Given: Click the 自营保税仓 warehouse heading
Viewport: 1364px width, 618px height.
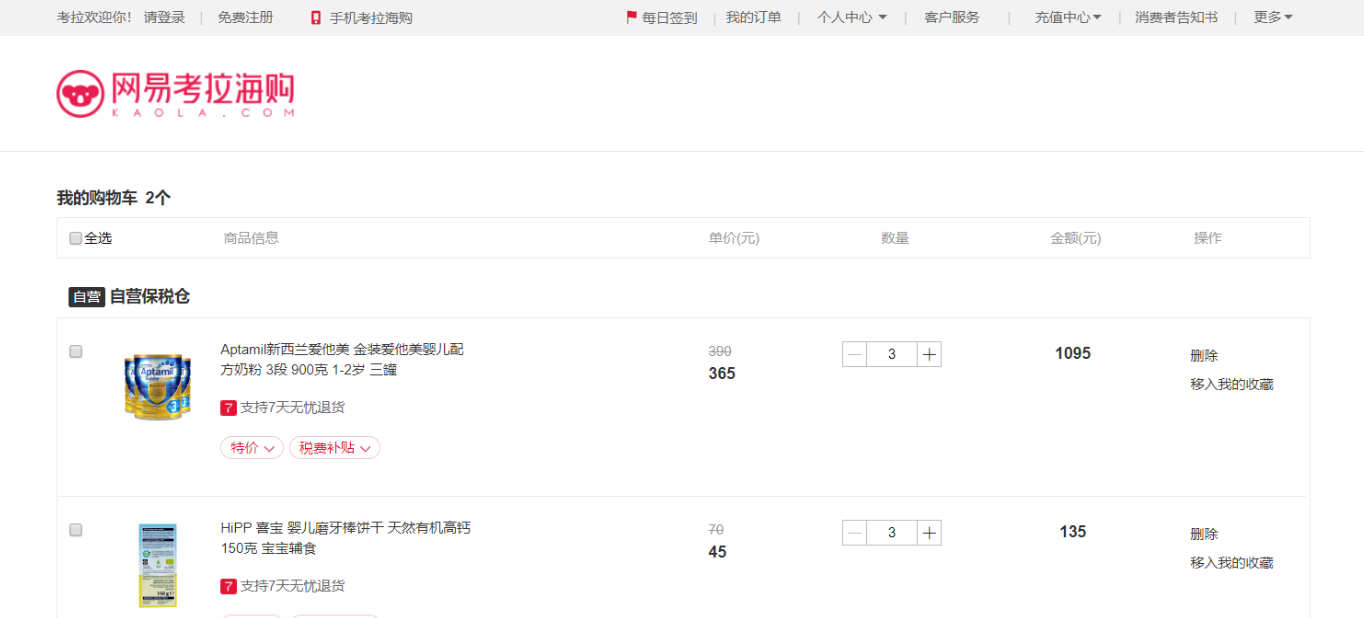Looking at the screenshot, I should 150,297.
